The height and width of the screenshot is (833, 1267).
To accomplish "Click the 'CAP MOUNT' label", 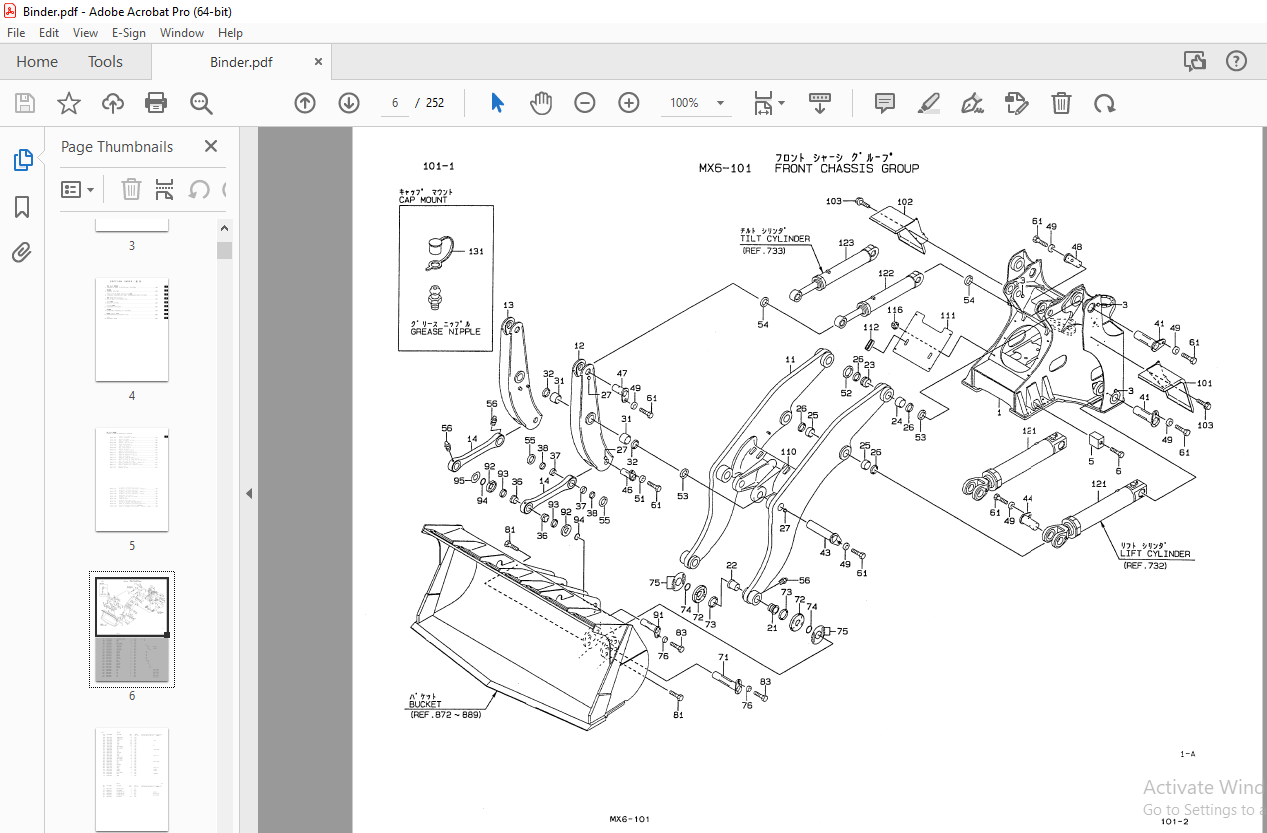I will pyautogui.click(x=423, y=200).
